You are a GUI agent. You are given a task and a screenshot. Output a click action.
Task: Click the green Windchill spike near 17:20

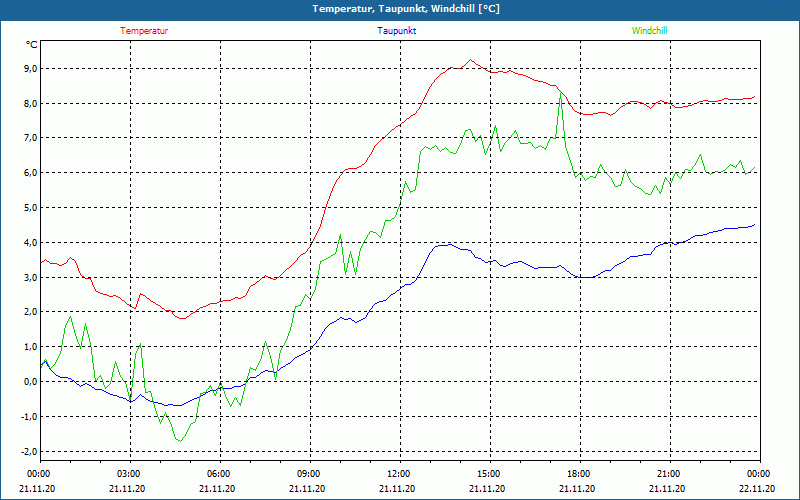click(560, 95)
